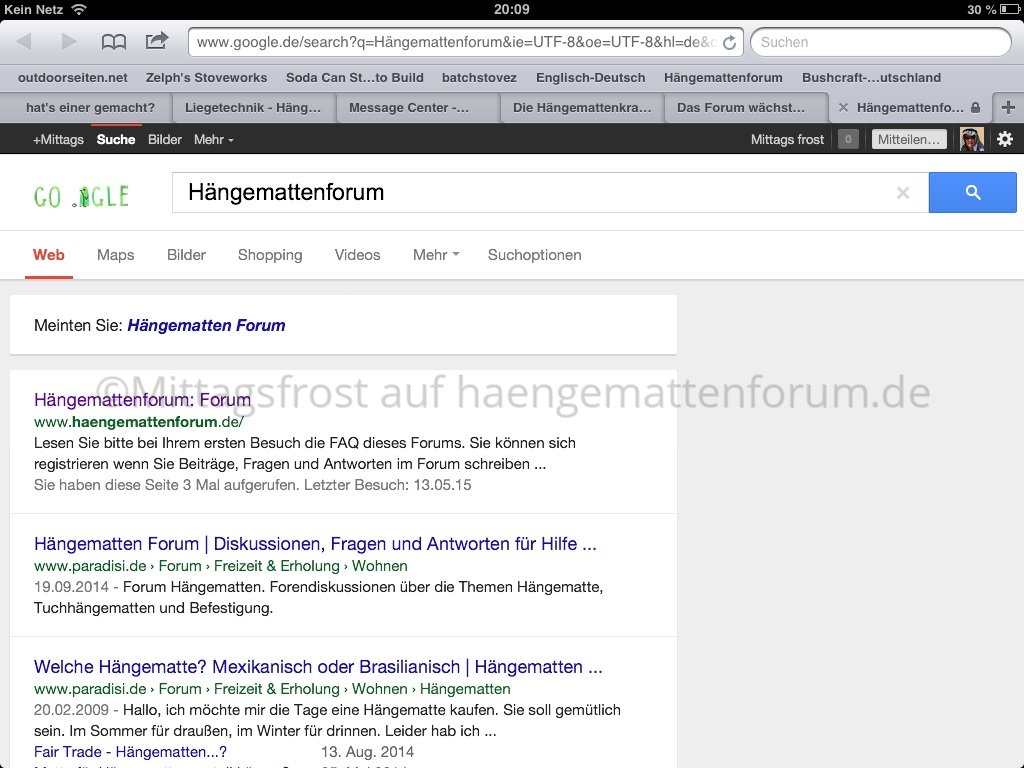Expand Mehr dropdown in search filters
1024x768 pixels.
coord(436,255)
